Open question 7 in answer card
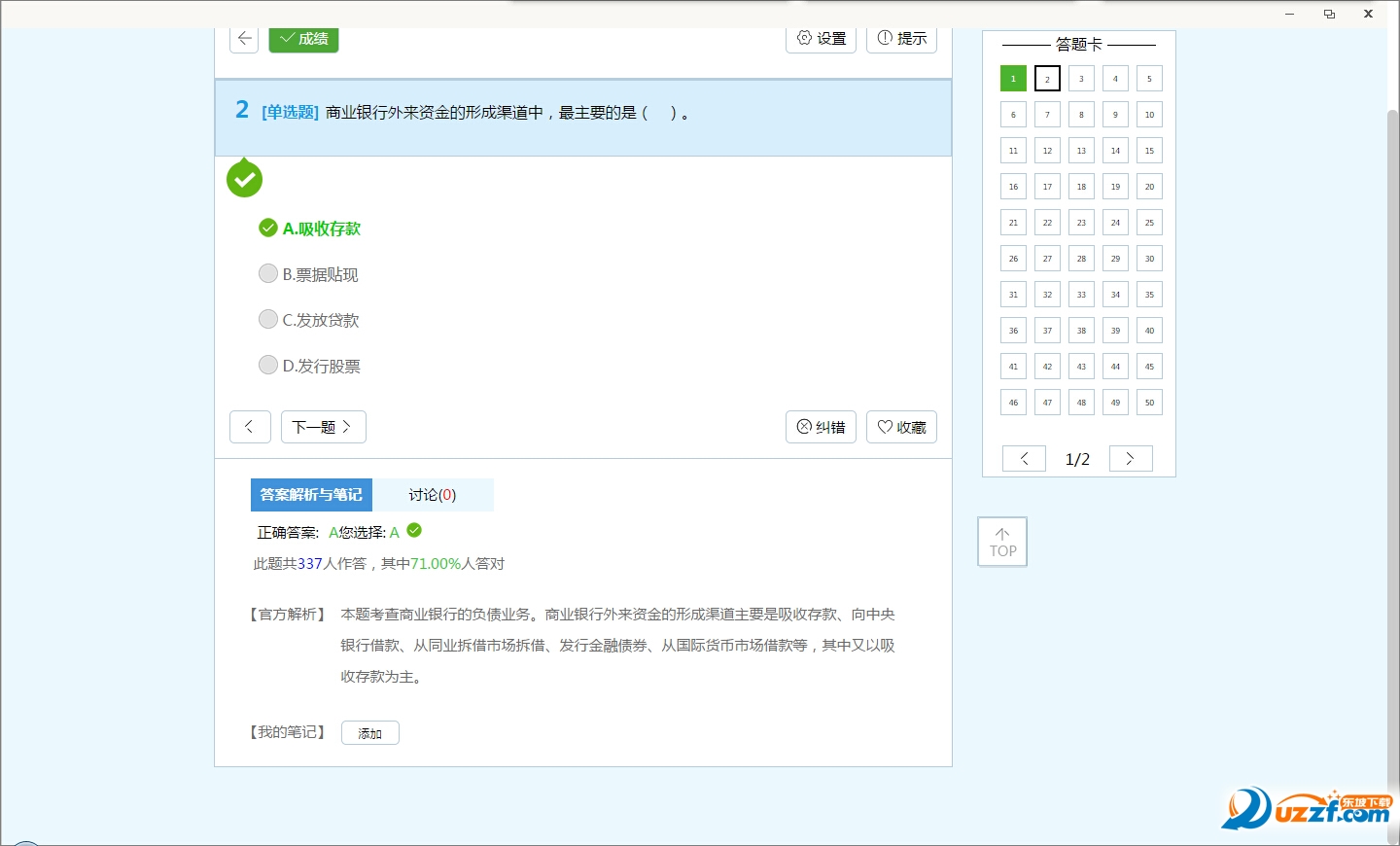Image resolution: width=1400 pixels, height=846 pixels. (x=1047, y=115)
